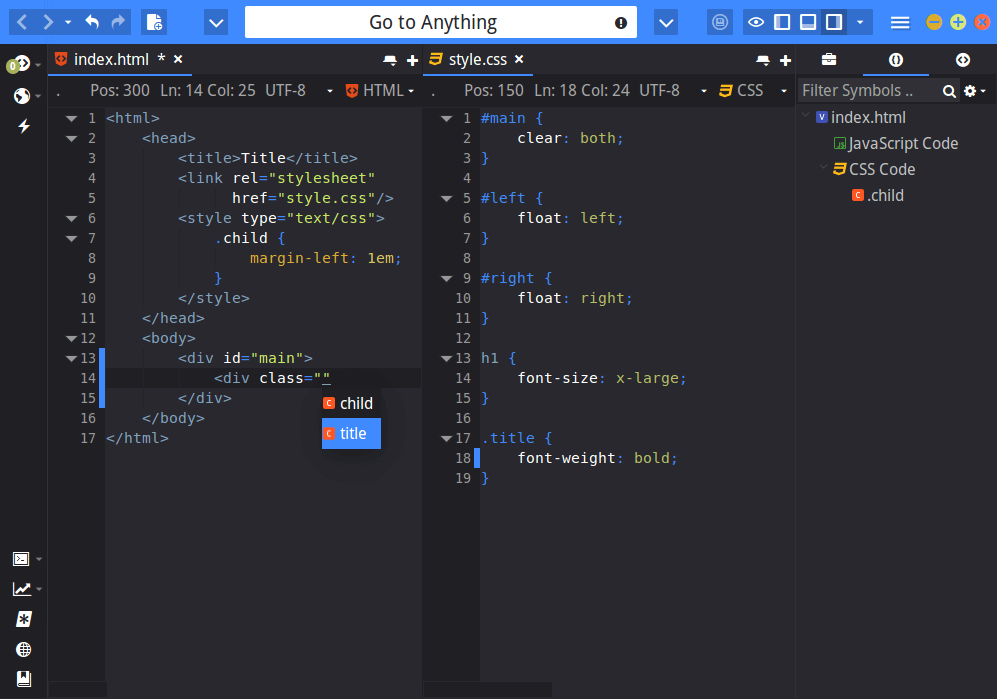997x699 pixels.
Task: Fold the h1 rule at line 13
Action: click(447, 359)
